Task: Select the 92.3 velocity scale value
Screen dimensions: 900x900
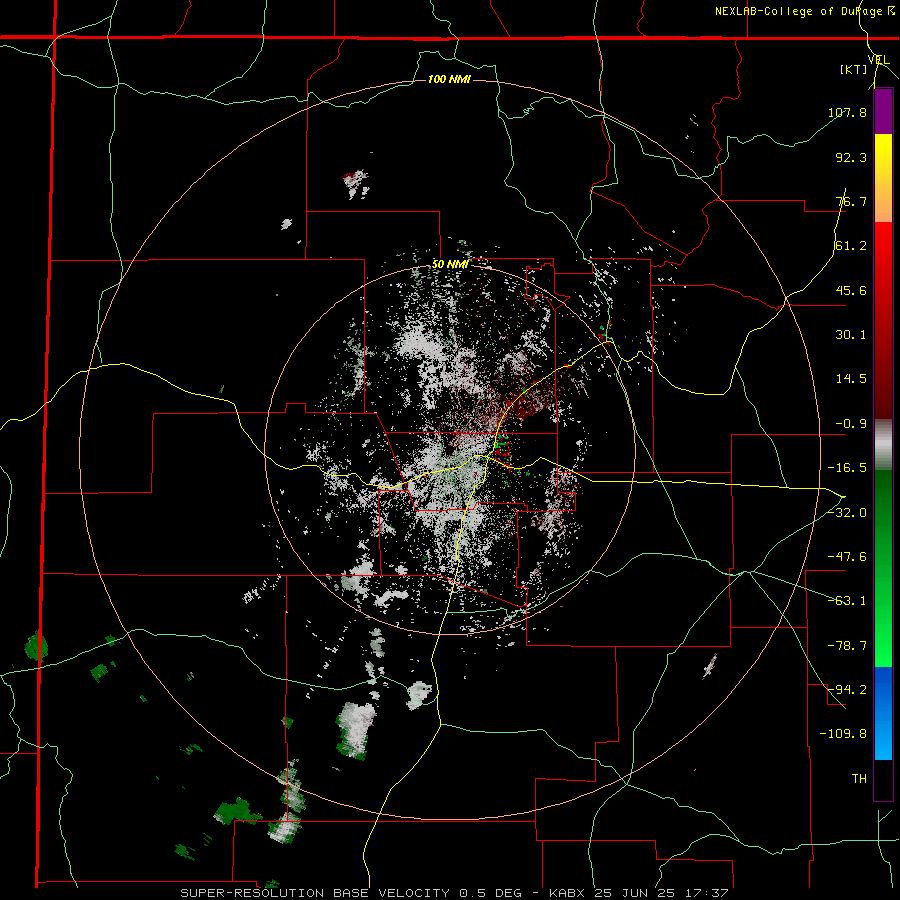Action: 851,157
